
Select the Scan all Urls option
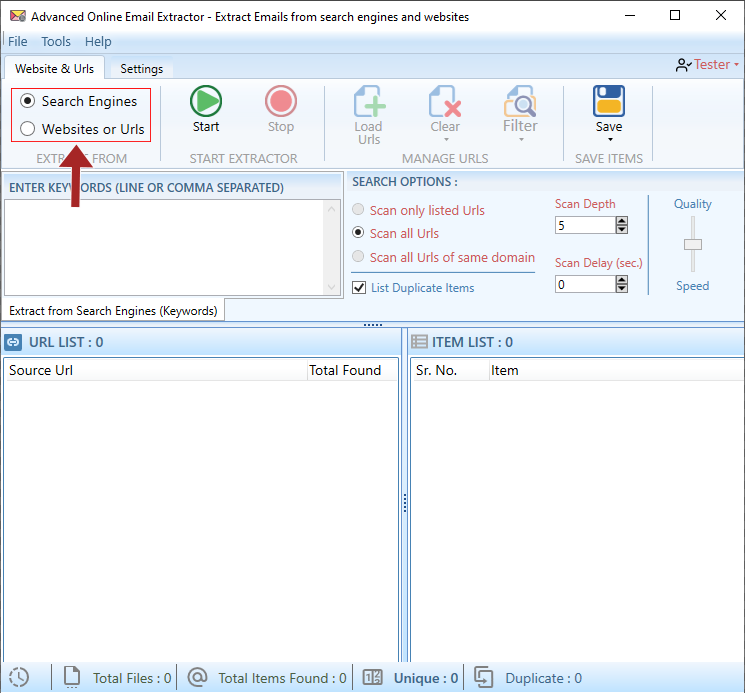358,233
